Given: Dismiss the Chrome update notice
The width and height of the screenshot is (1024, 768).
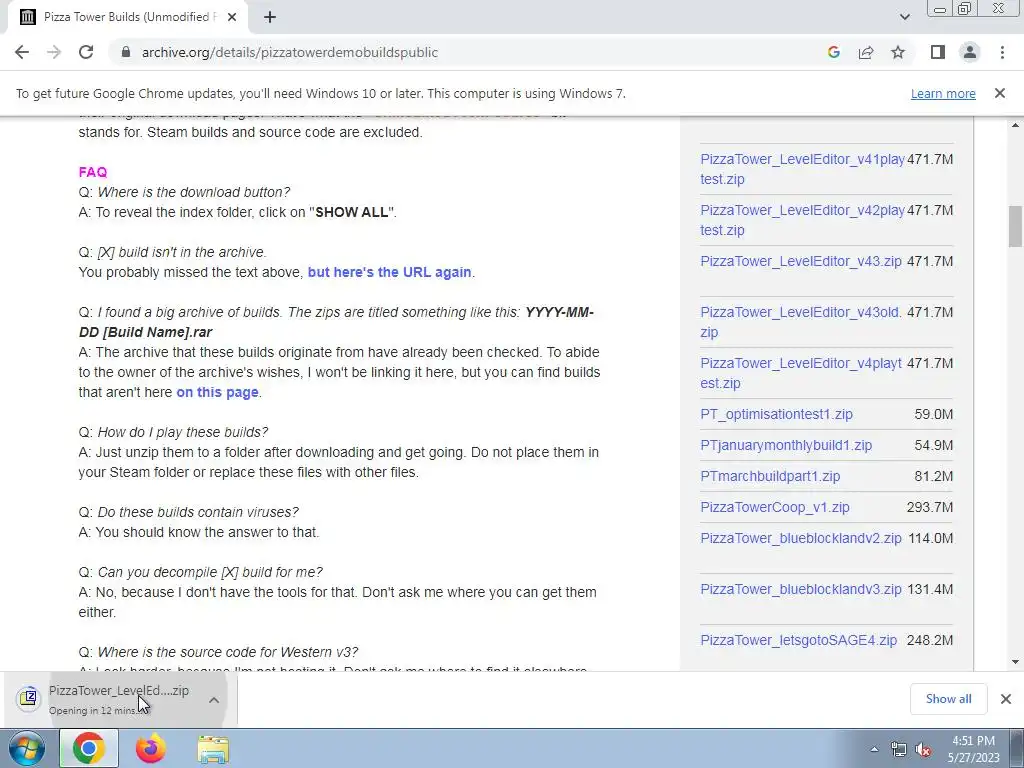Looking at the screenshot, I should pos(1000,93).
